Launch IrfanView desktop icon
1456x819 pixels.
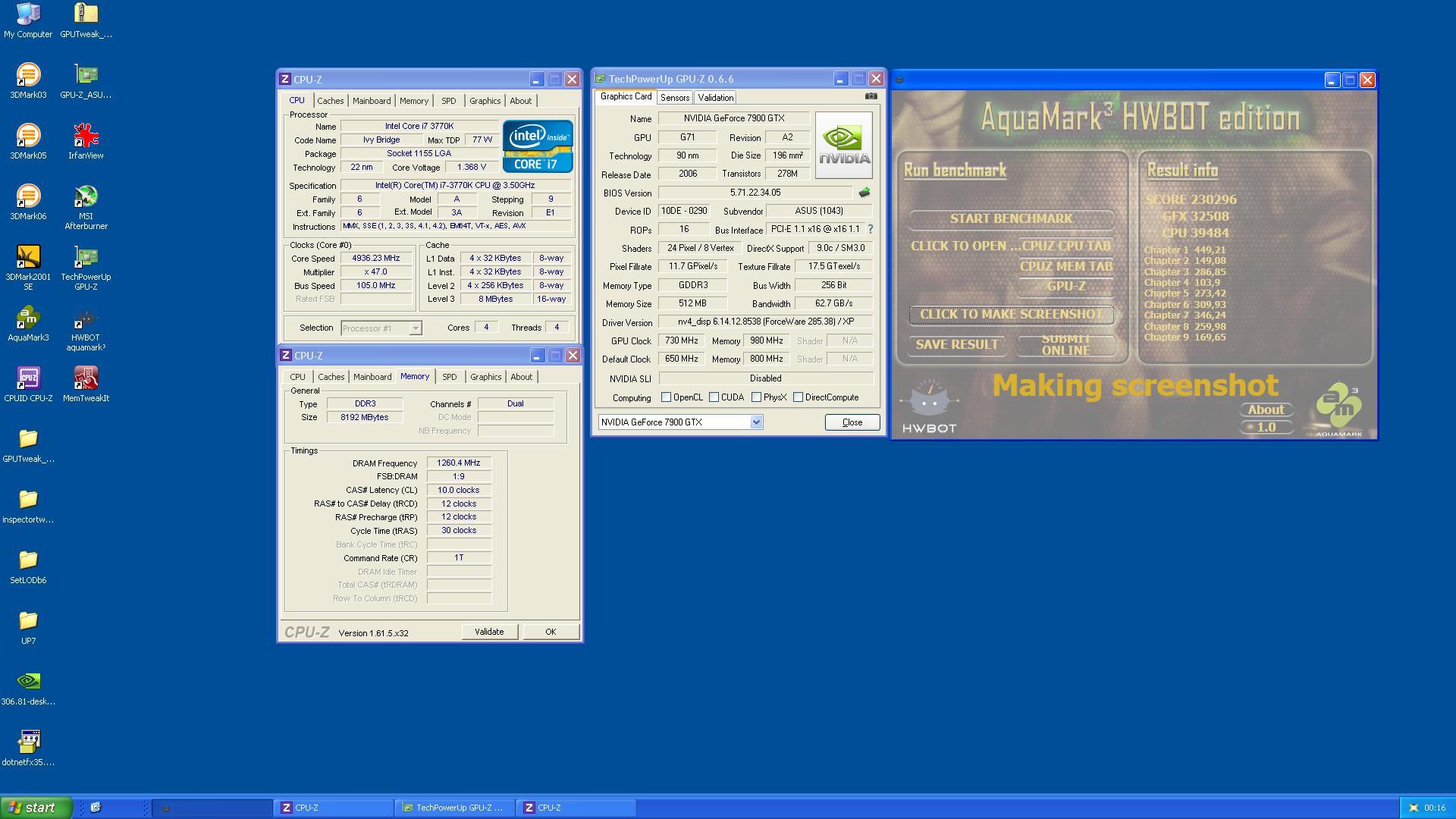86,142
